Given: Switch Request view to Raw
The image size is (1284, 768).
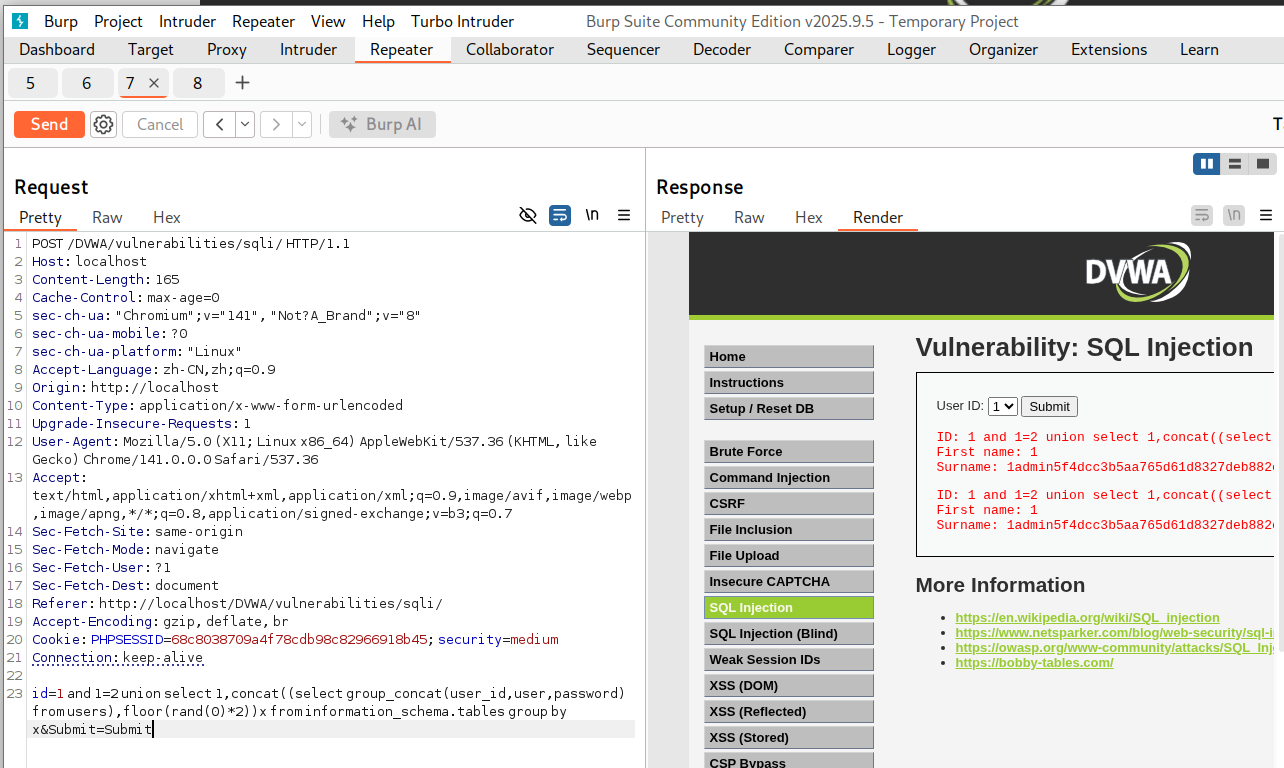Looking at the screenshot, I should click(107, 217).
